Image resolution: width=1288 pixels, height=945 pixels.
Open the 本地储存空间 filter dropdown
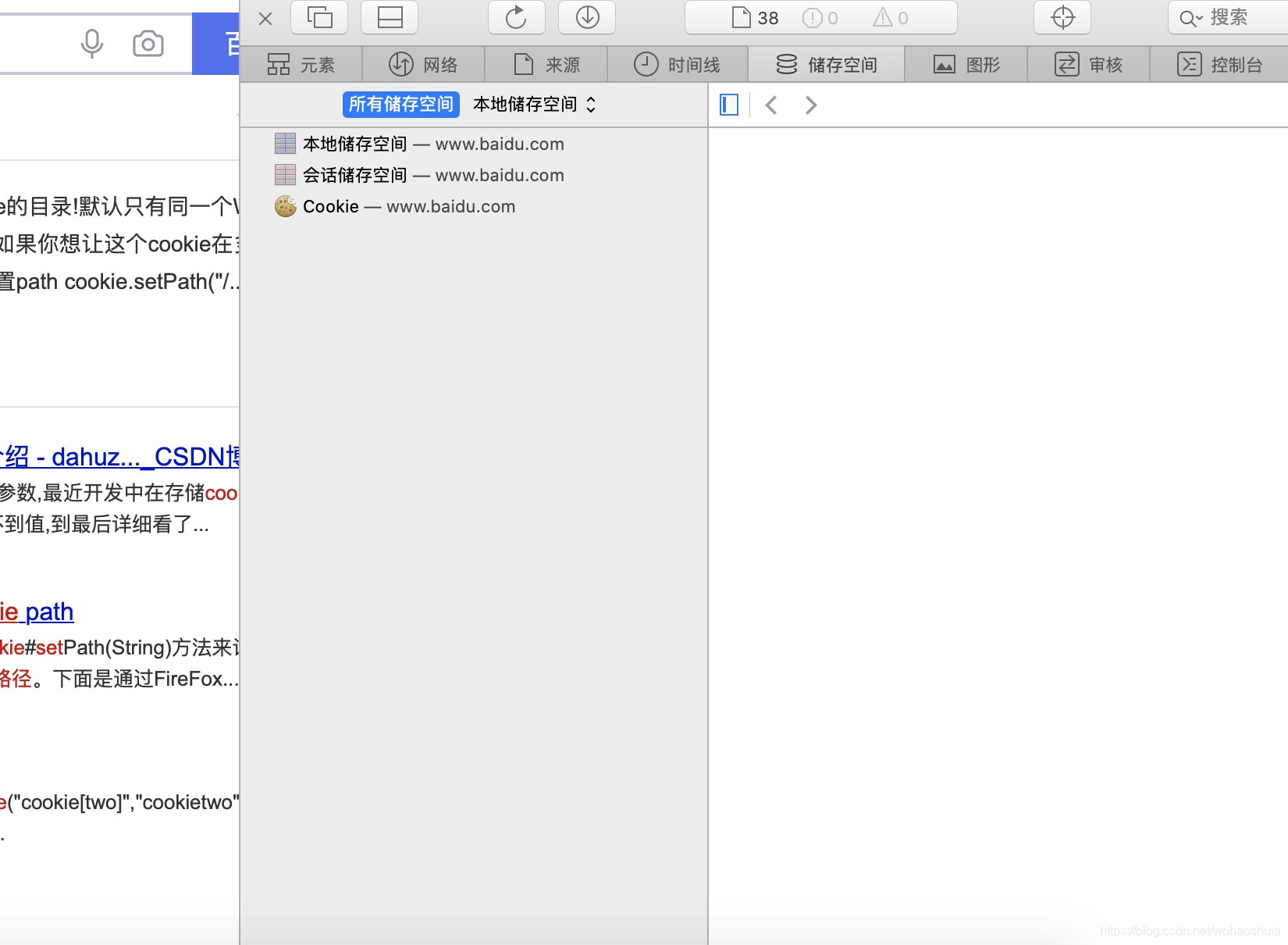(535, 104)
